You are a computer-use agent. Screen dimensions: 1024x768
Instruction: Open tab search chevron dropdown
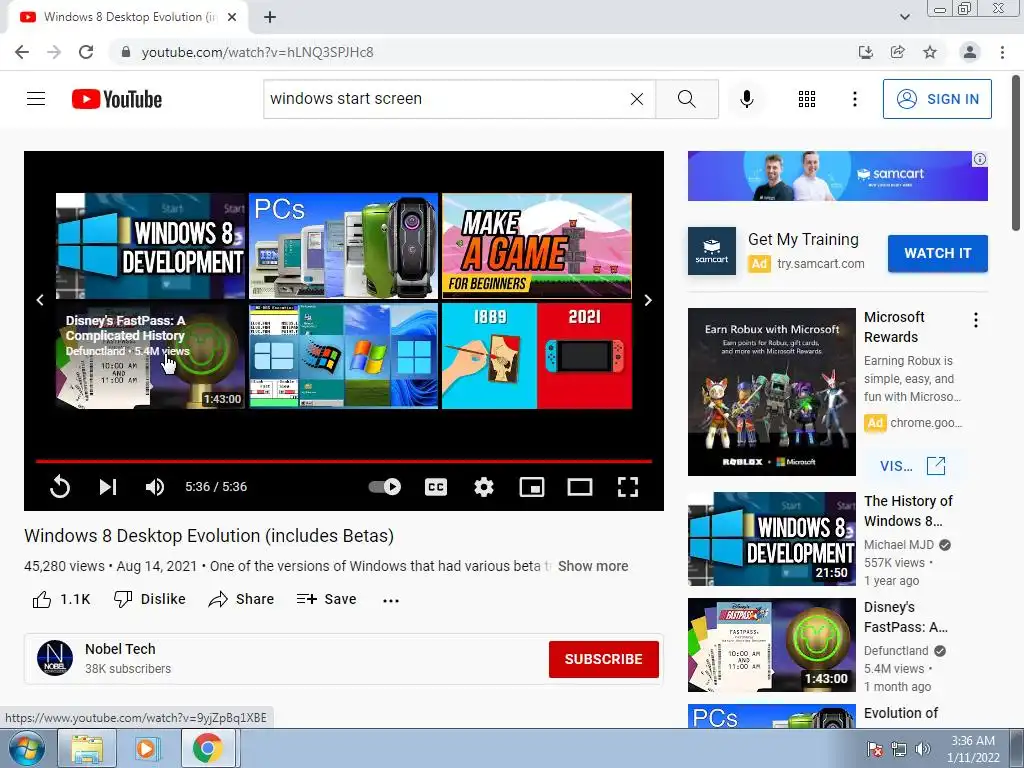pyautogui.click(x=905, y=17)
